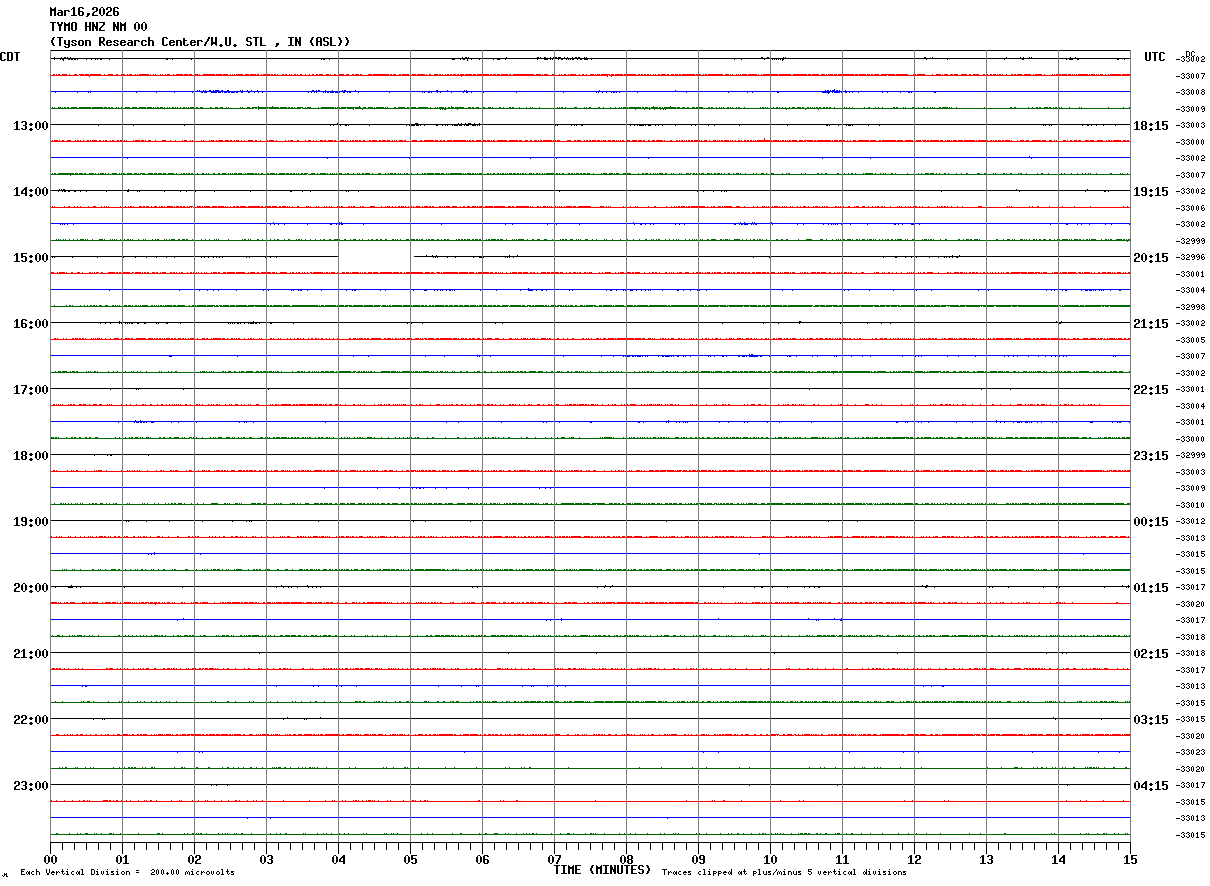Click the 01:15 UTC time label

pyautogui.click(x=1150, y=588)
